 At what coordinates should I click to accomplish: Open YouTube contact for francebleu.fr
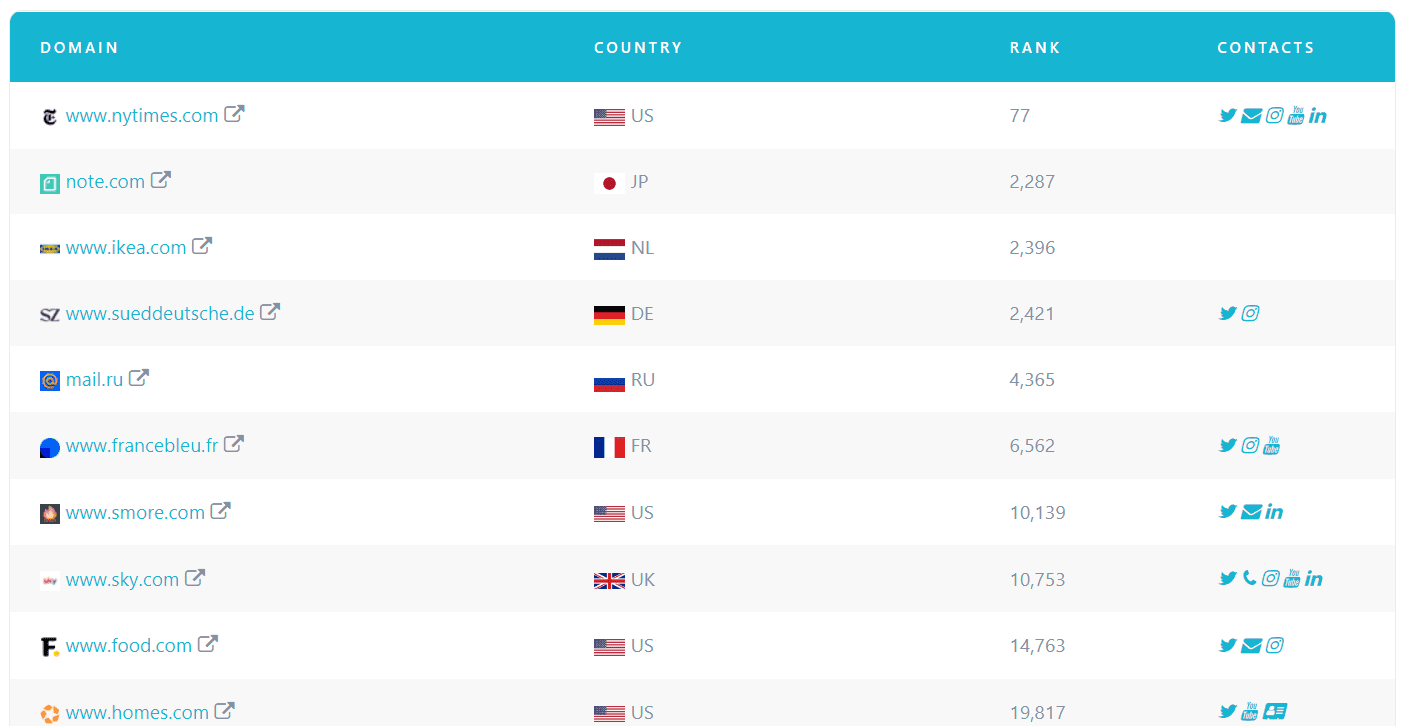pos(1272,445)
